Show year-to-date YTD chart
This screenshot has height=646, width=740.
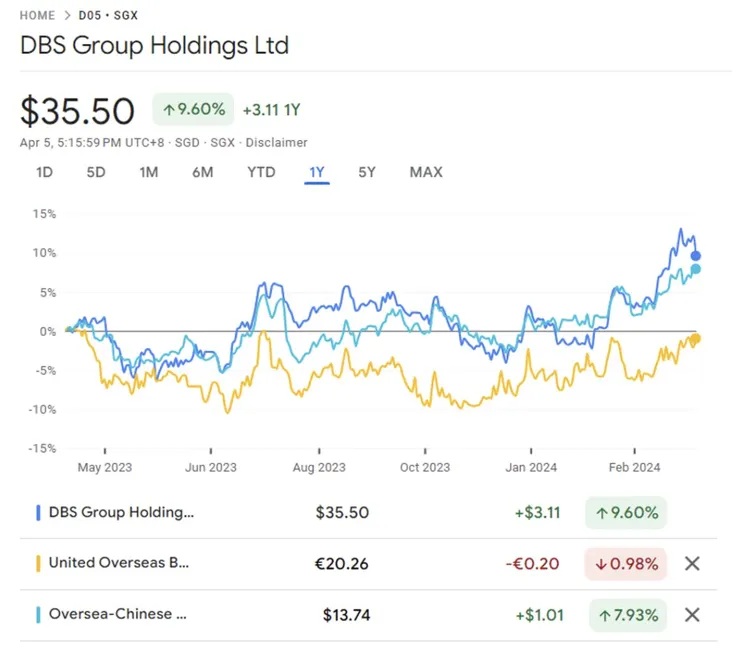click(x=261, y=172)
